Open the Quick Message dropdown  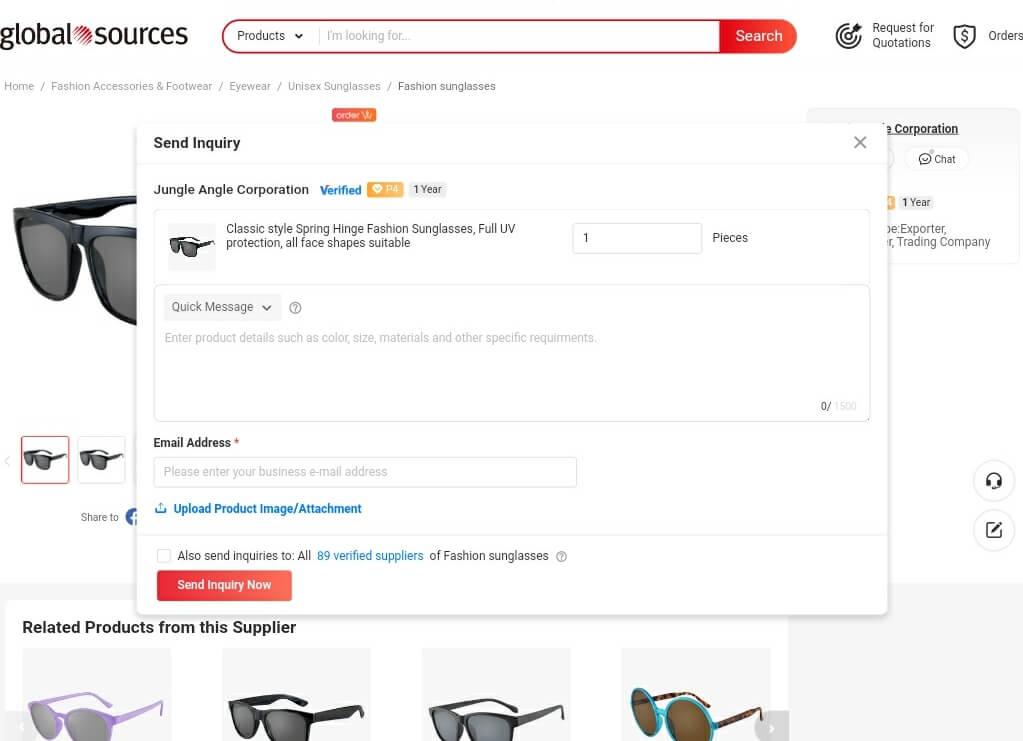coord(222,307)
